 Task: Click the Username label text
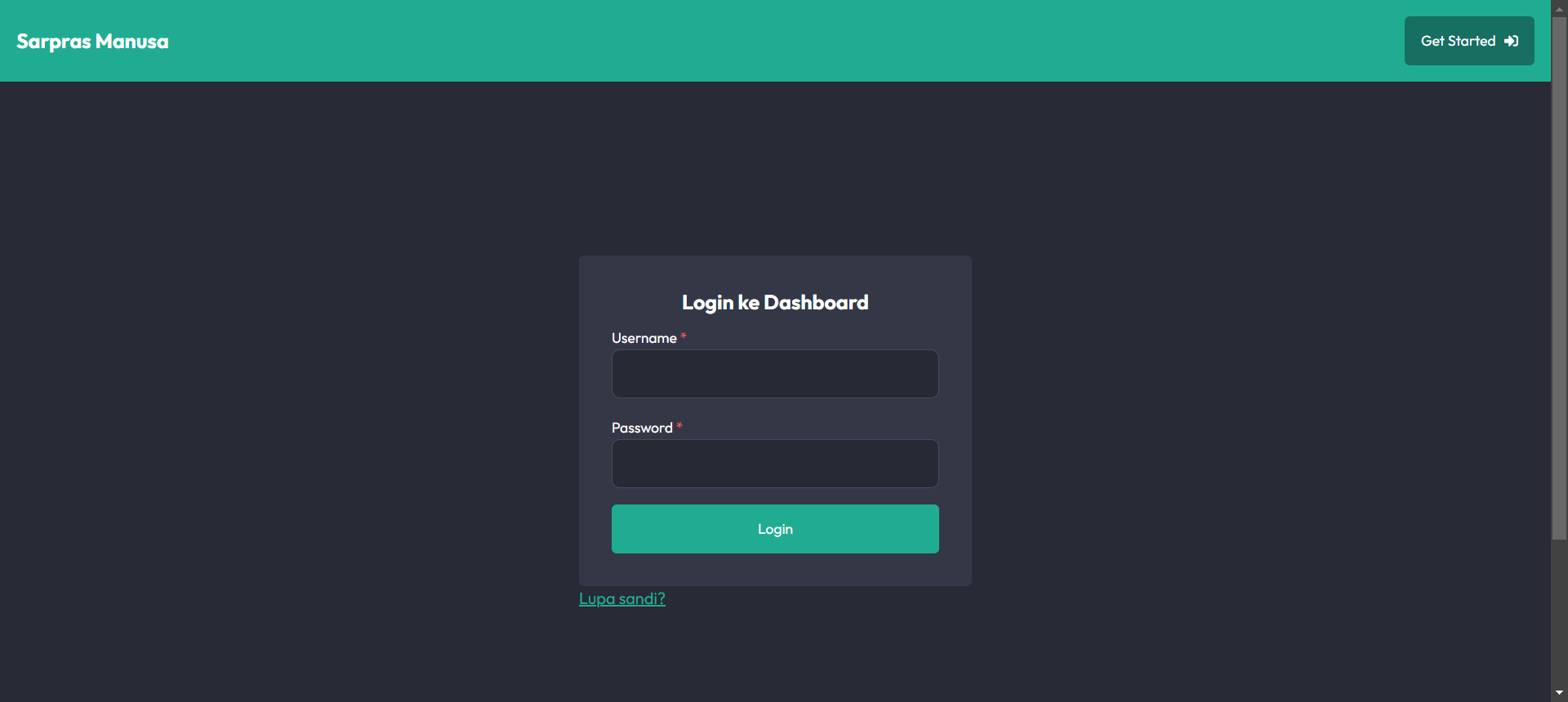pos(644,338)
